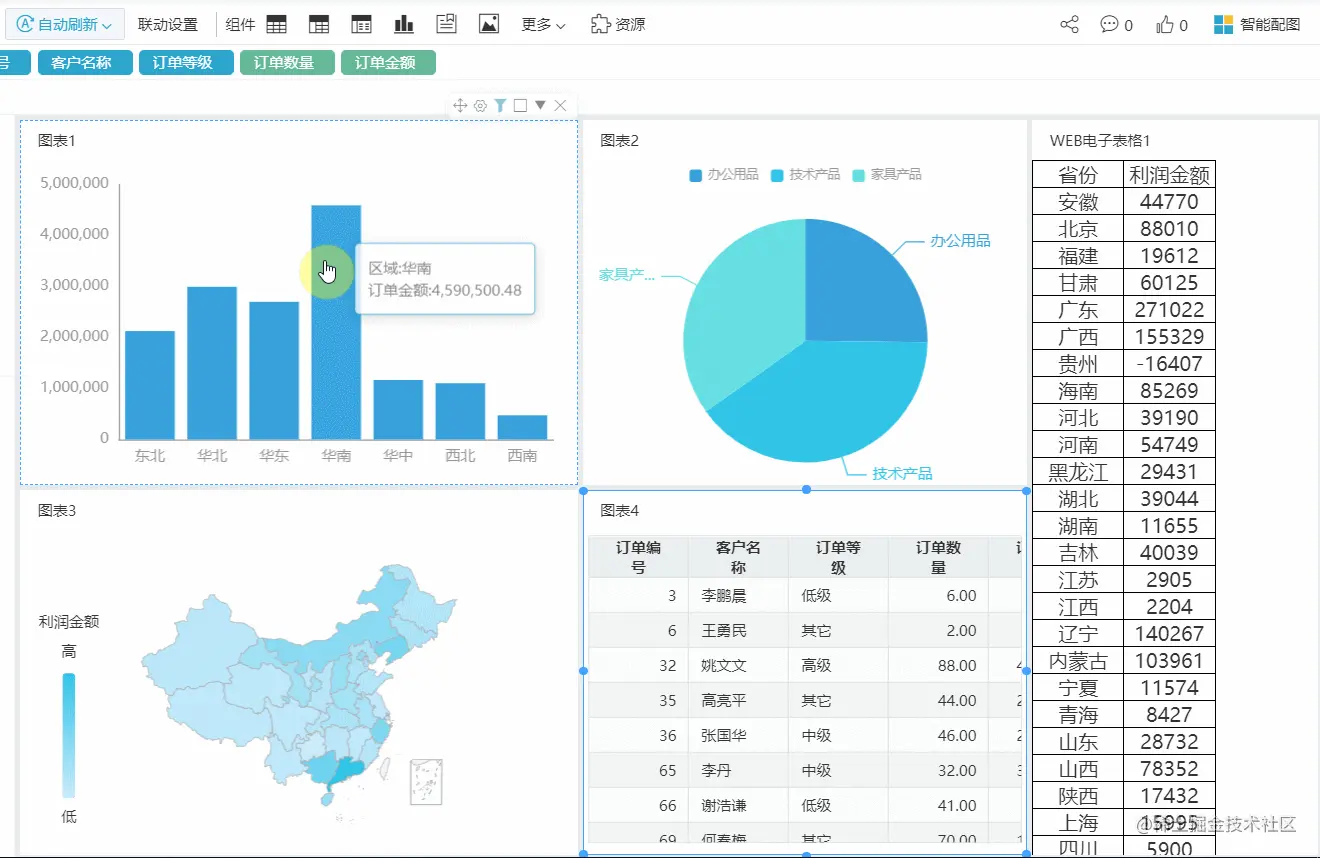Click the 西南 bar in 图表1
This screenshot has height=858, width=1320.
click(522, 427)
